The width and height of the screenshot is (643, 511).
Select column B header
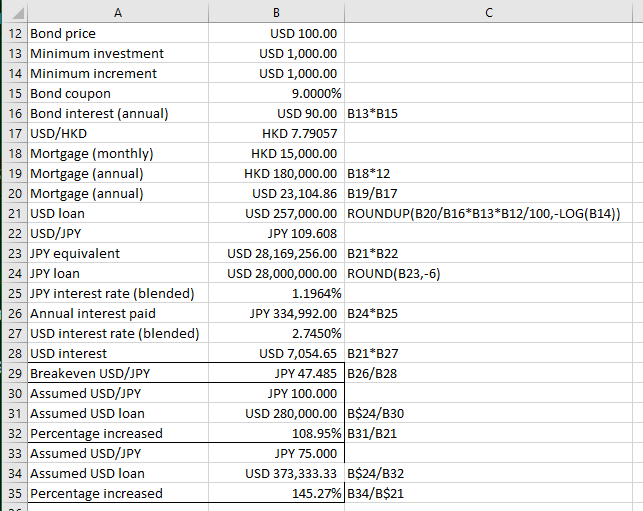(x=276, y=13)
